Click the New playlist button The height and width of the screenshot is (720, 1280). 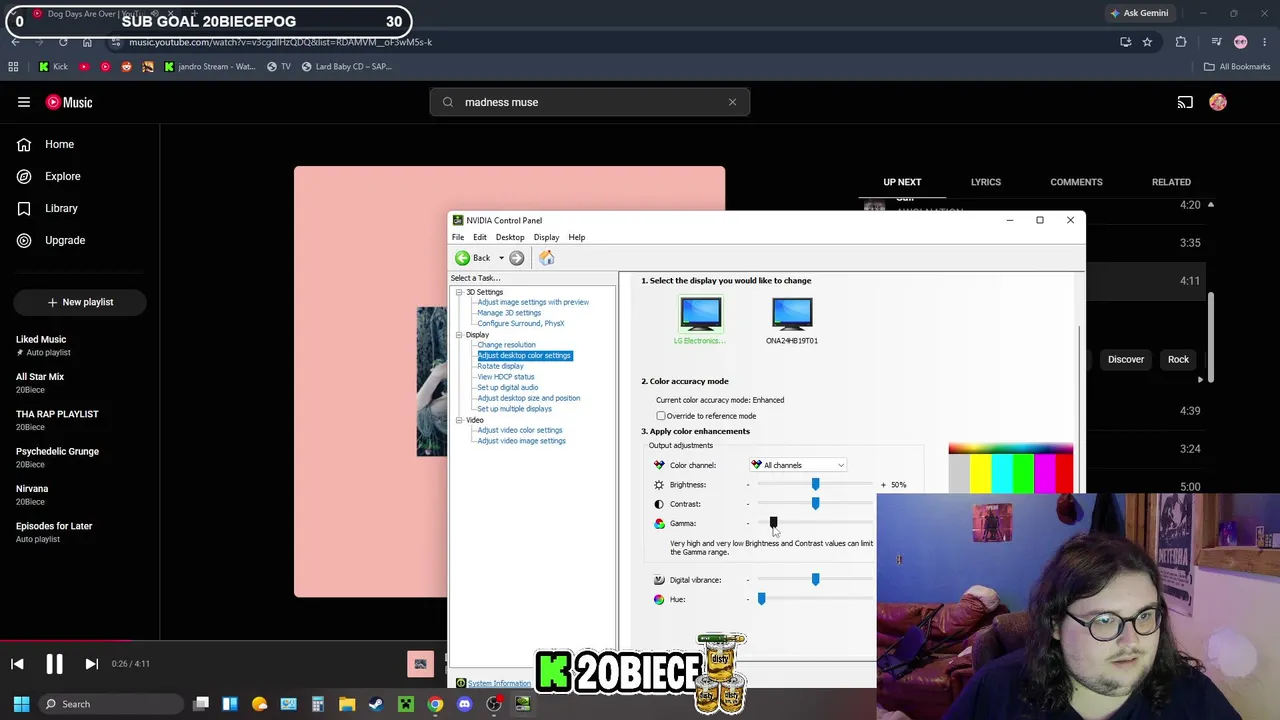(80, 302)
